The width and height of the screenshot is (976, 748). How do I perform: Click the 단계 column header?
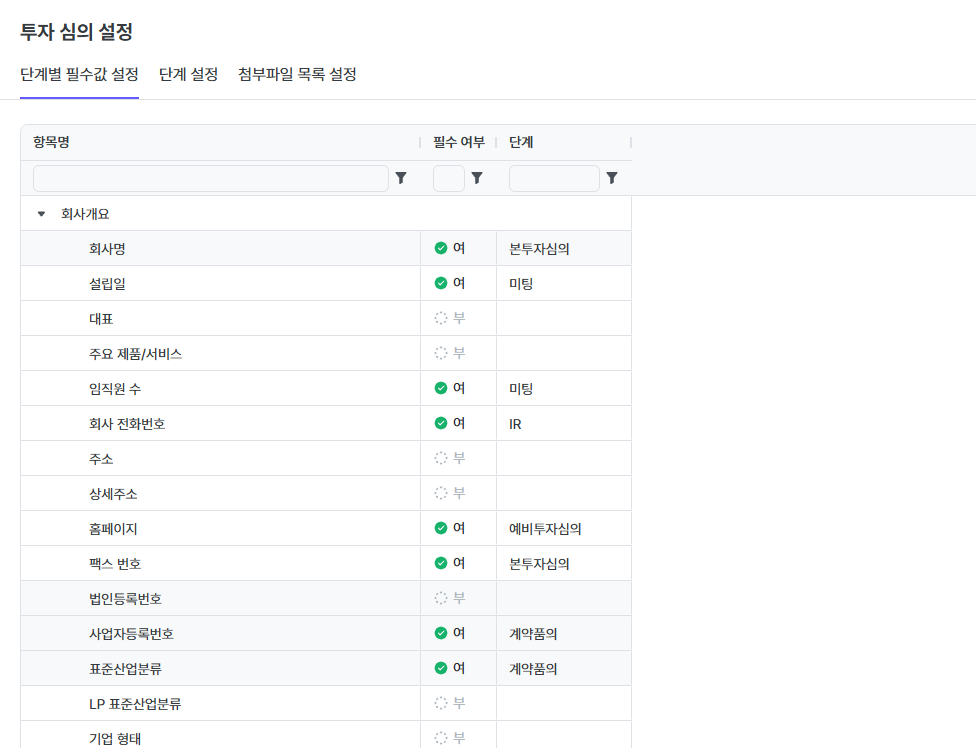coord(521,143)
